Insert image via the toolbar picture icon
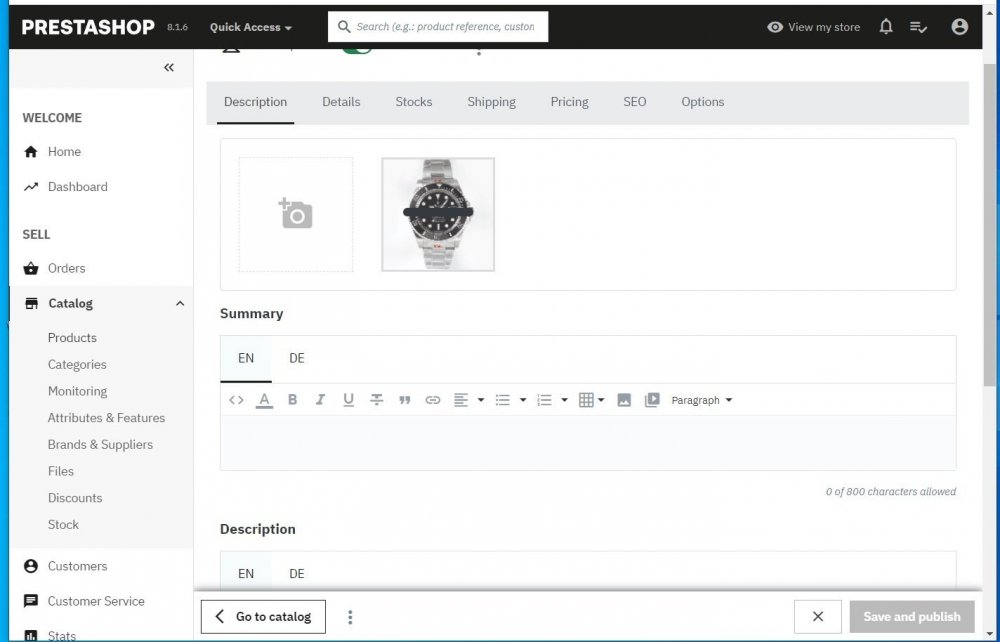Screen dimensions: 1000x642 point(624,400)
